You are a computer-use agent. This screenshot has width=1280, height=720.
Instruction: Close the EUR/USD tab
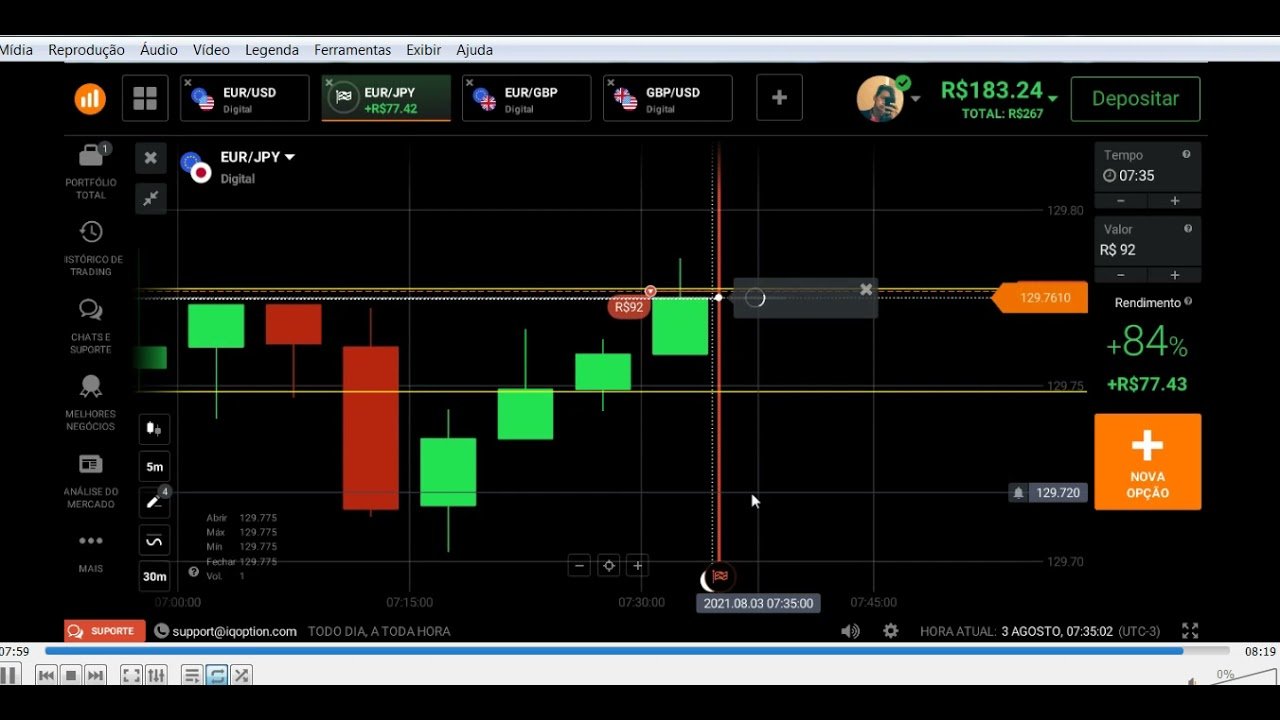coord(187,83)
